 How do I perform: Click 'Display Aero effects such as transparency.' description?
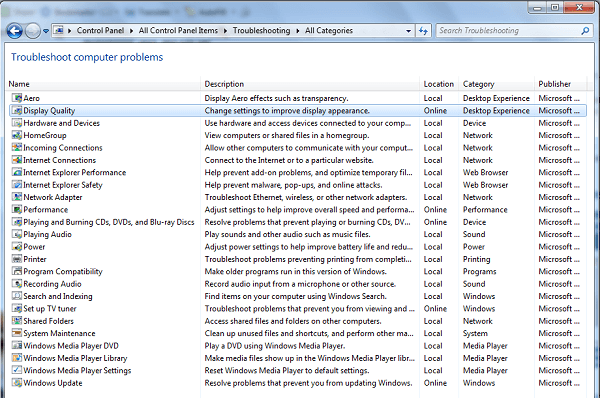(x=276, y=98)
